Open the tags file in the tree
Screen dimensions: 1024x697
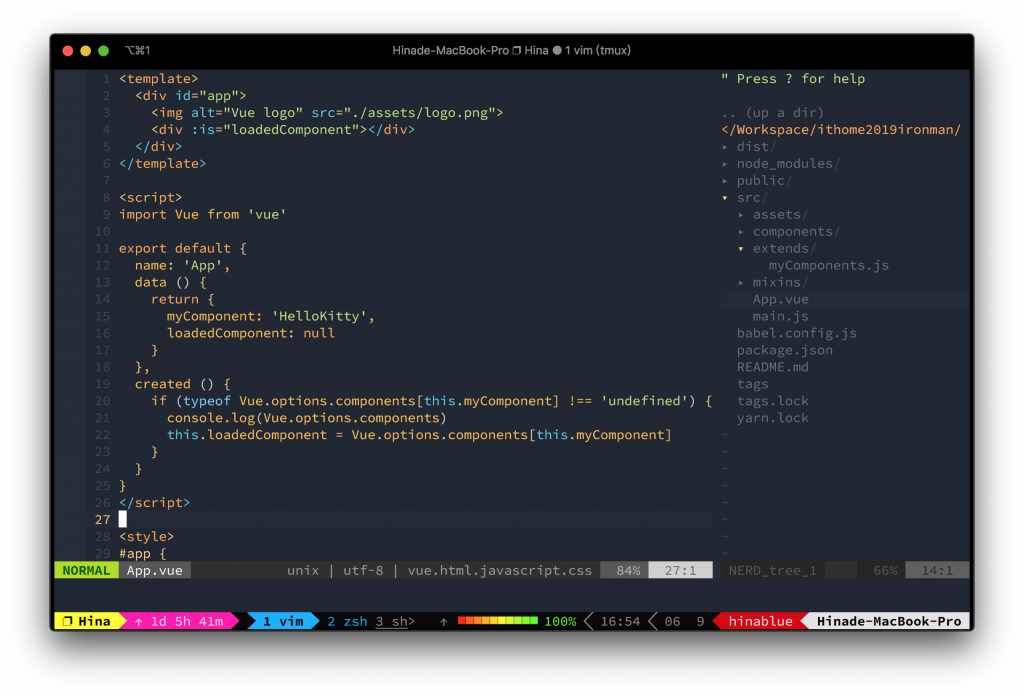752,384
